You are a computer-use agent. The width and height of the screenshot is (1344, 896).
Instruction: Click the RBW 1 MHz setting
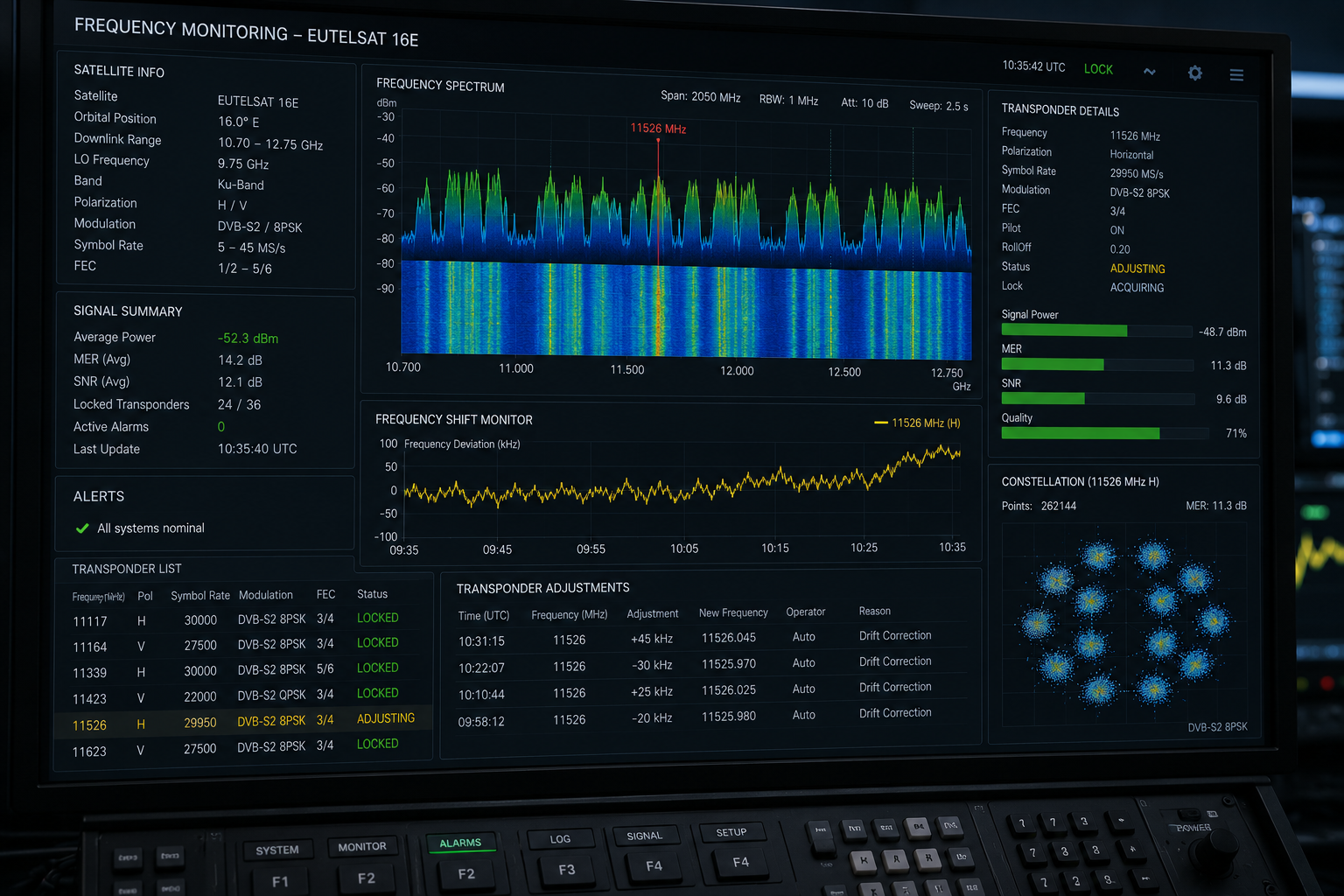[x=788, y=101]
